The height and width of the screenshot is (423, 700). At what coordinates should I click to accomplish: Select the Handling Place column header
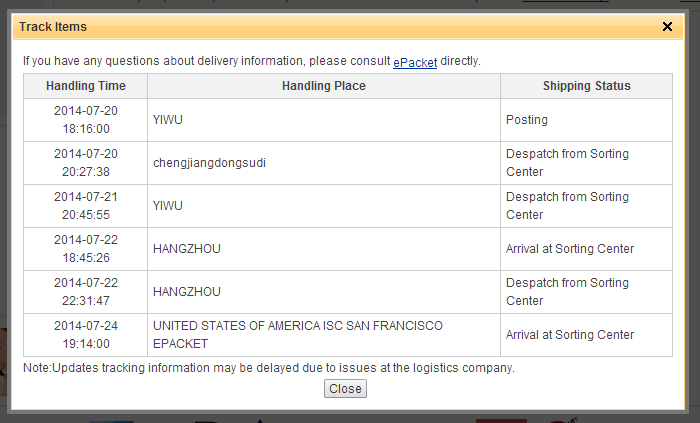click(324, 86)
